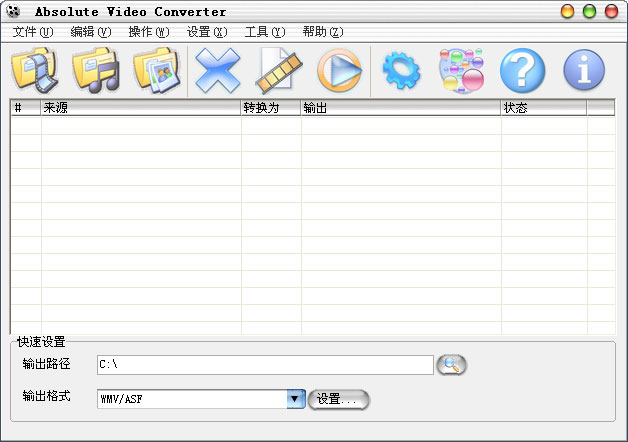This screenshot has width=628, height=442.
Task: Click the 状态 column header
Action: pyautogui.click(x=544, y=108)
